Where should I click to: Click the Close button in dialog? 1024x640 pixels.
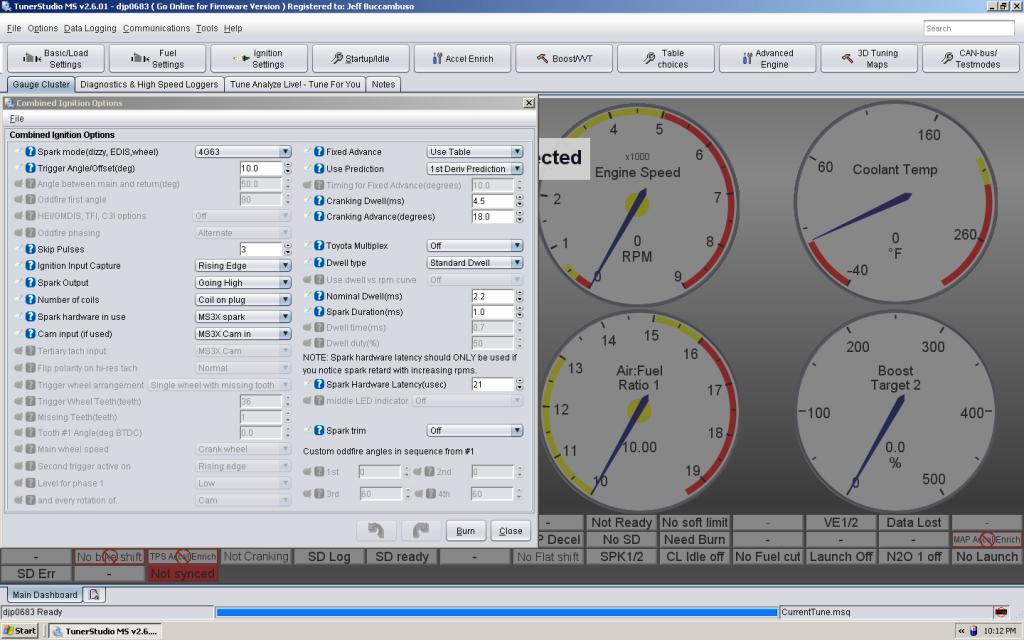(x=510, y=531)
